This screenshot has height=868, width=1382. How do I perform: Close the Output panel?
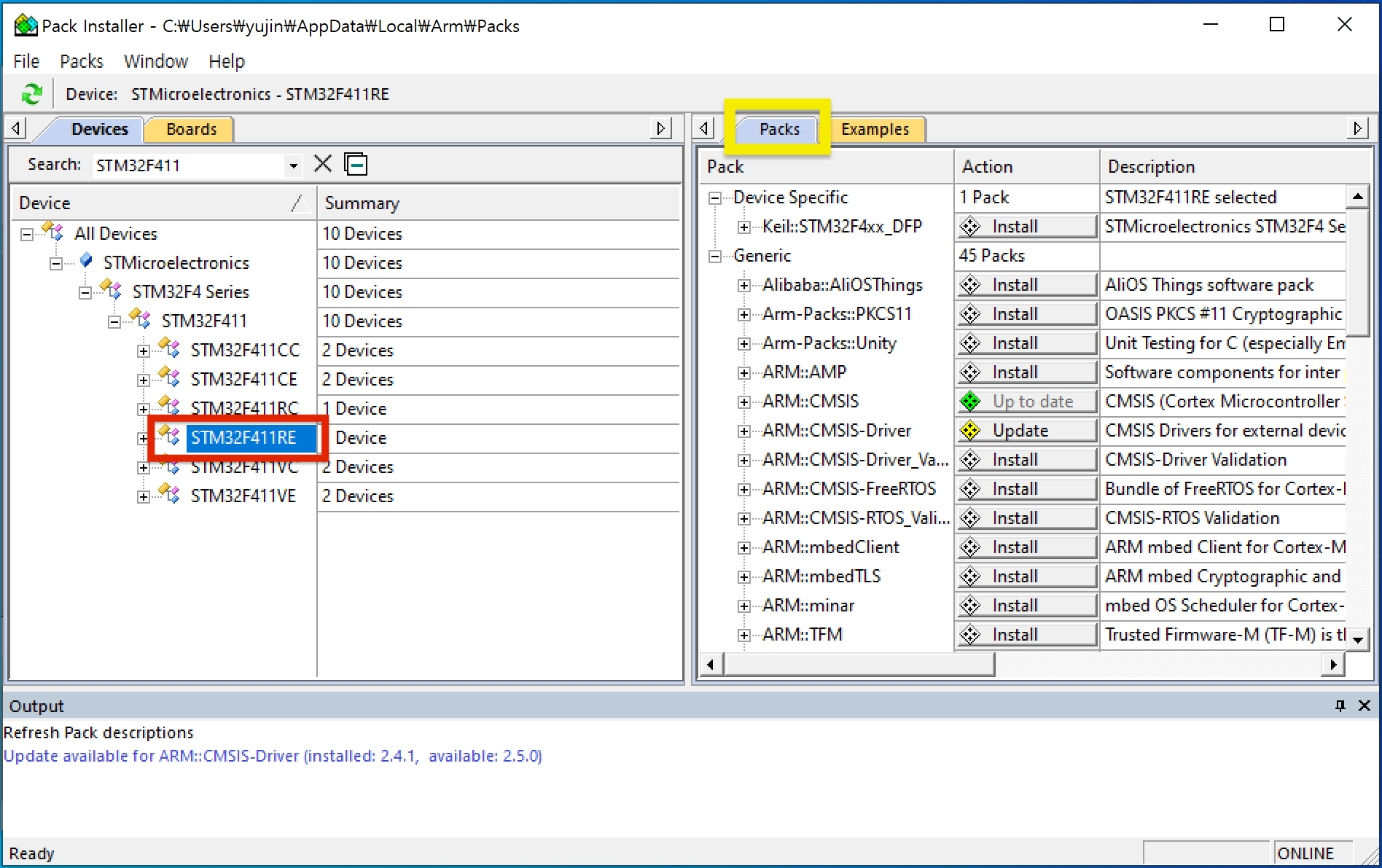click(1365, 705)
